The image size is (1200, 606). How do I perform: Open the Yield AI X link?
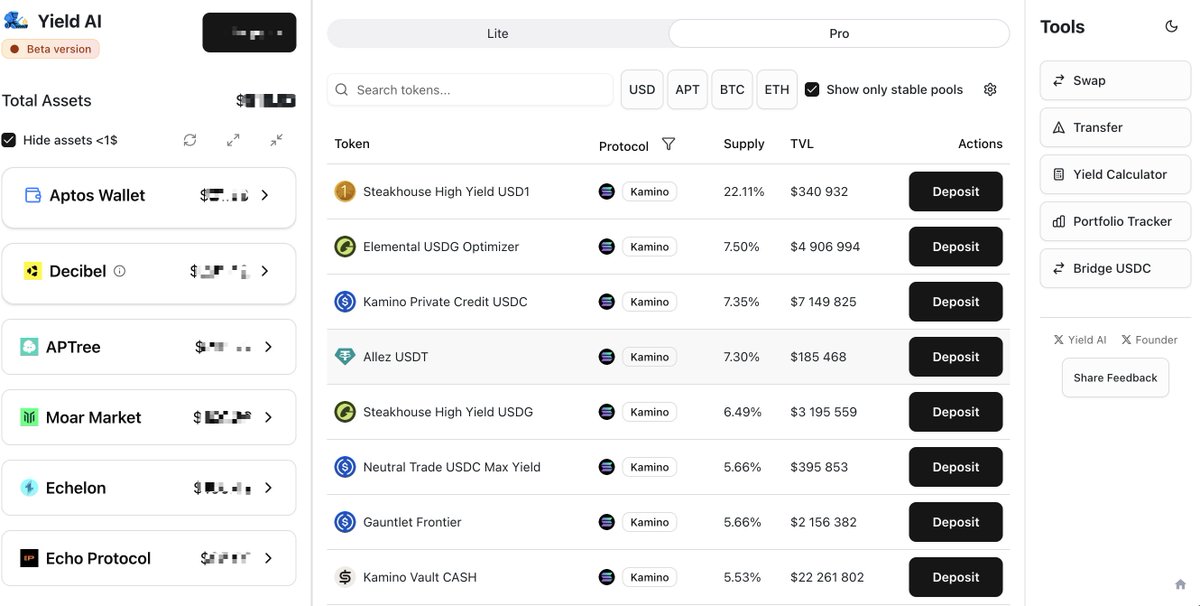[x=1080, y=340]
